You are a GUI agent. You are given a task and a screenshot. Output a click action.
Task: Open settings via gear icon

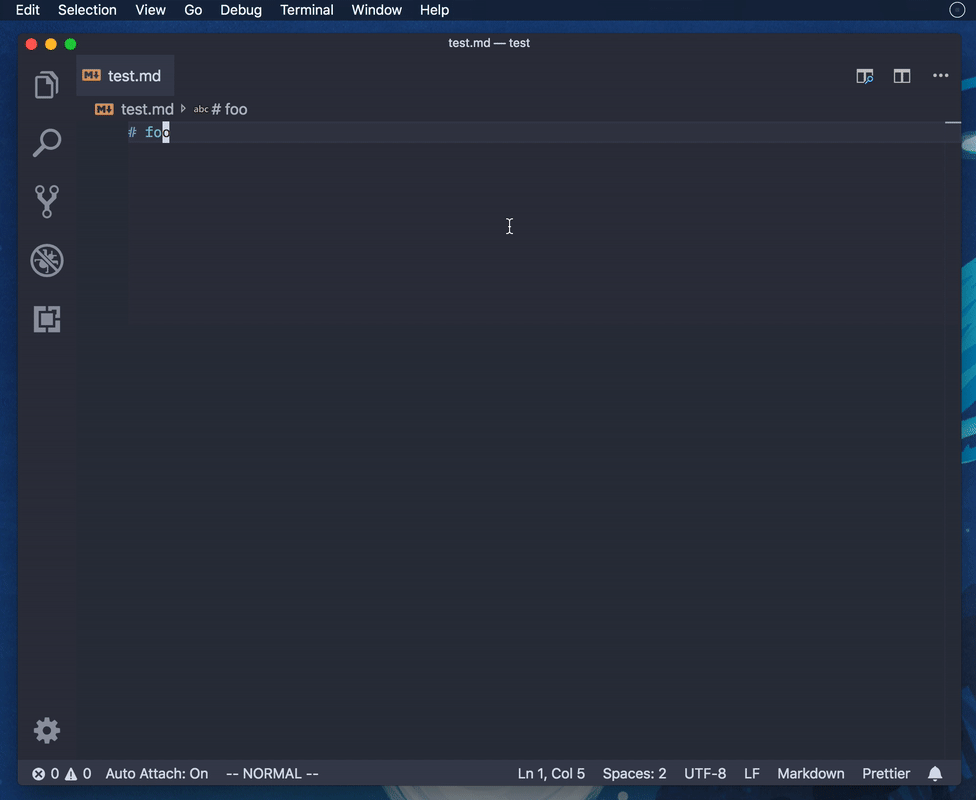pos(46,731)
